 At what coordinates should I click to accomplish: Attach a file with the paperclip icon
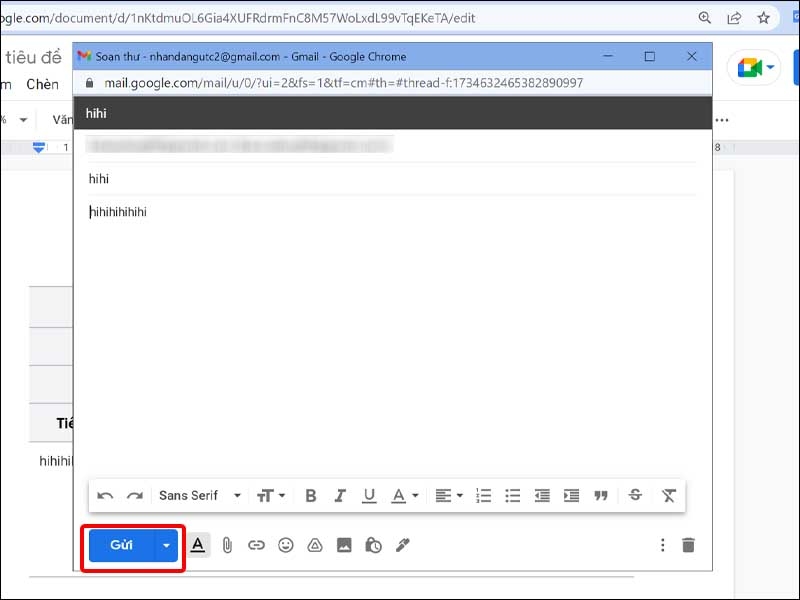click(x=227, y=545)
